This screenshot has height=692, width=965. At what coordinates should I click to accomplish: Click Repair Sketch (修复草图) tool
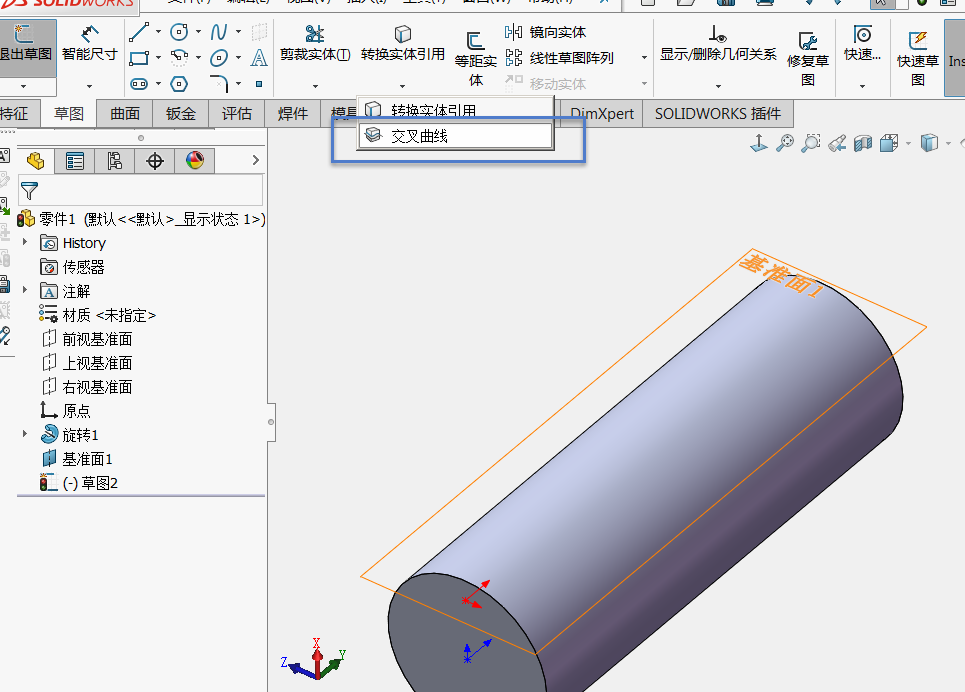tap(808, 60)
